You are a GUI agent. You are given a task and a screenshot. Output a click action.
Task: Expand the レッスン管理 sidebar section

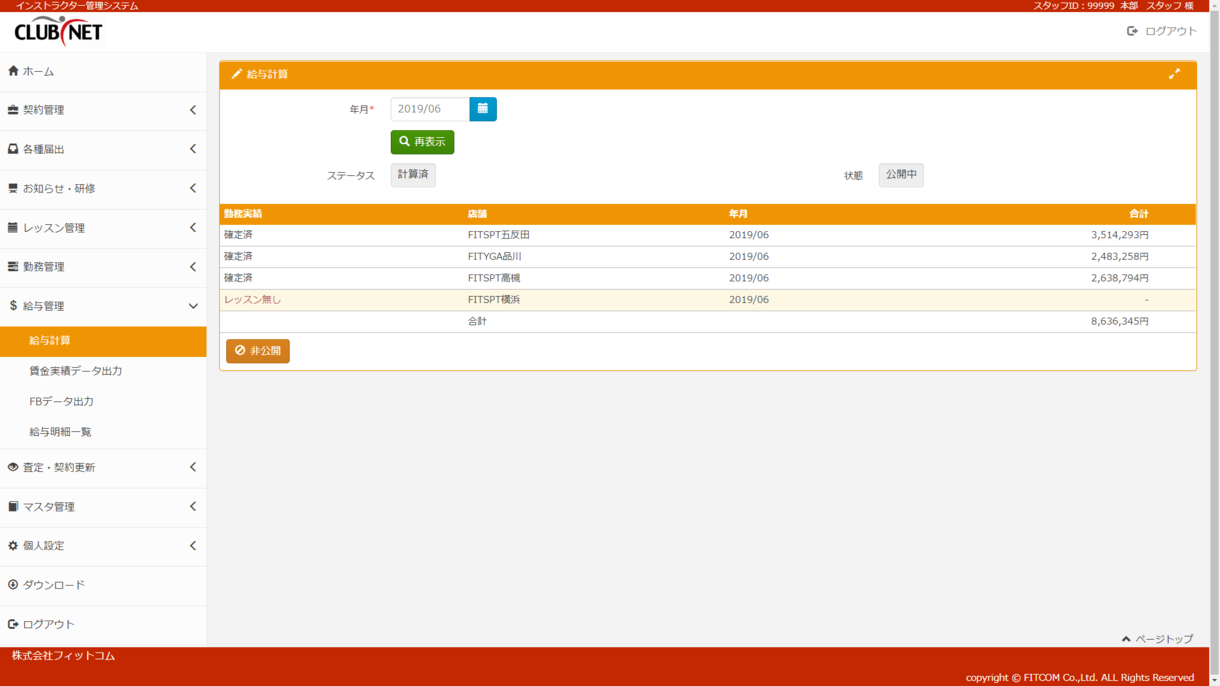(102, 228)
